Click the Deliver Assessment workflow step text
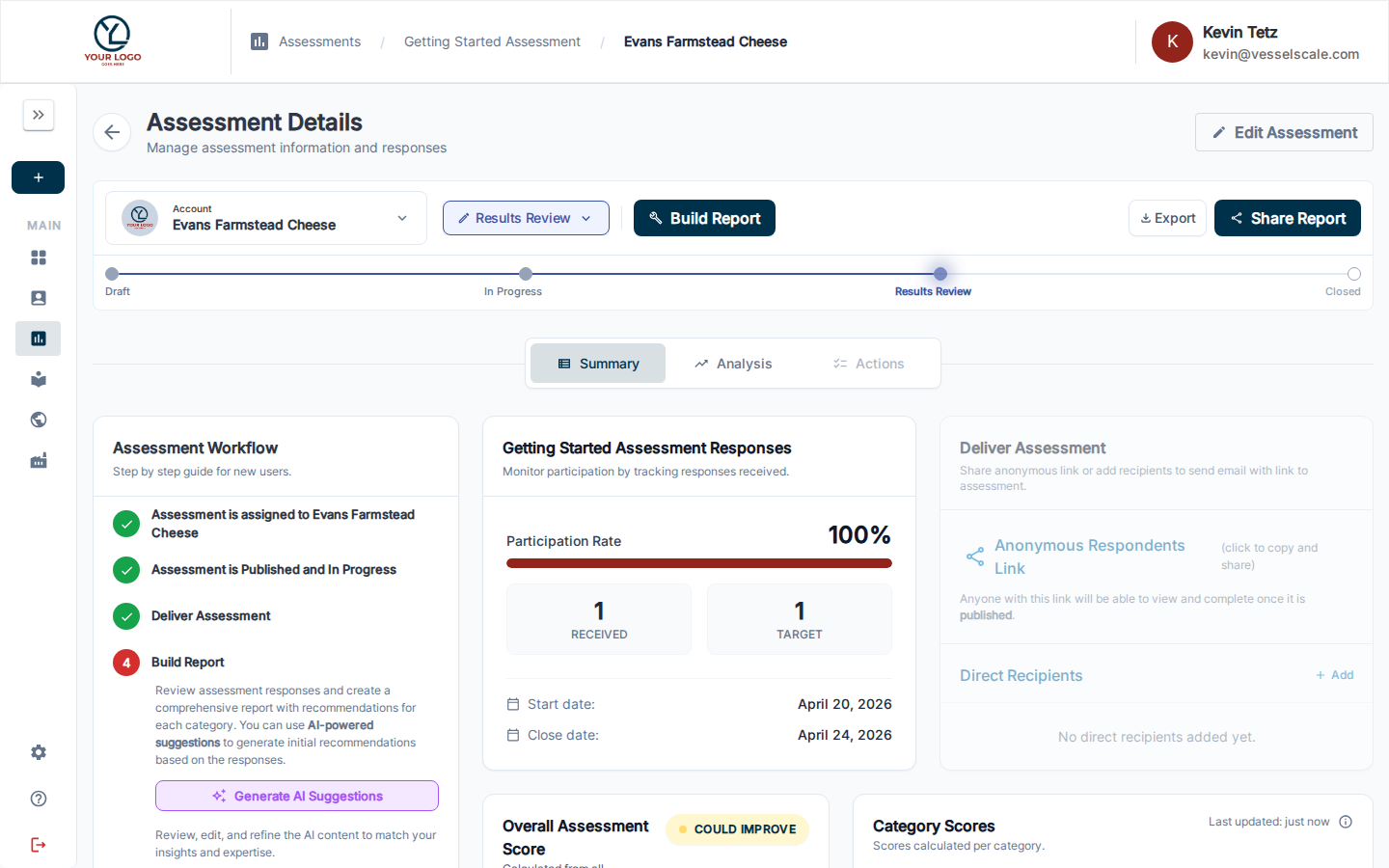Screen dimensions: 1389x868 click(x=211, y=616)
